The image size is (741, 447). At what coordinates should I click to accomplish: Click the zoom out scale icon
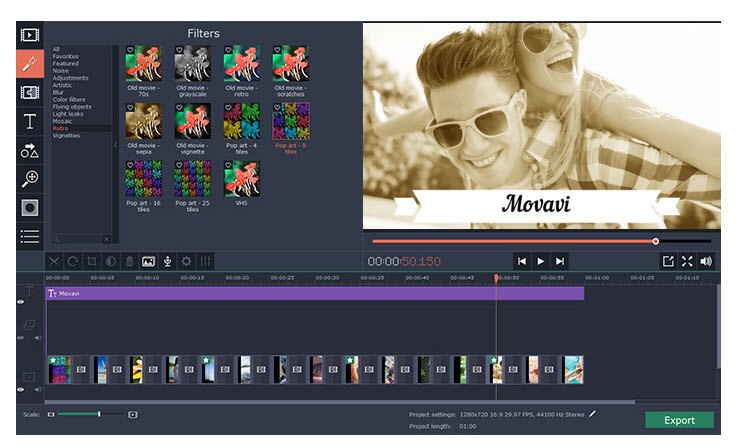tap(51, 414)
